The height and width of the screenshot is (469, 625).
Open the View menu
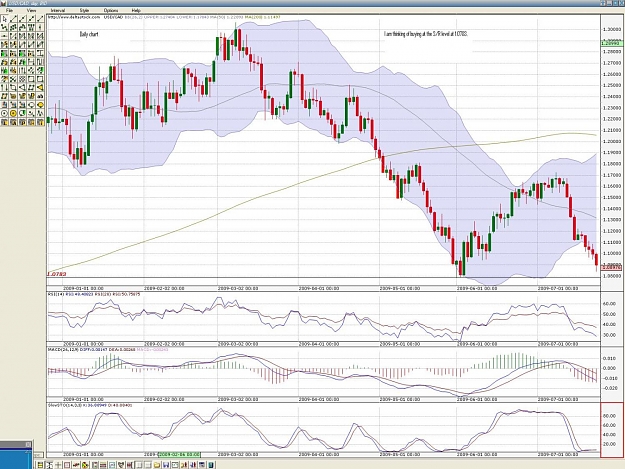tap(31, 10)
